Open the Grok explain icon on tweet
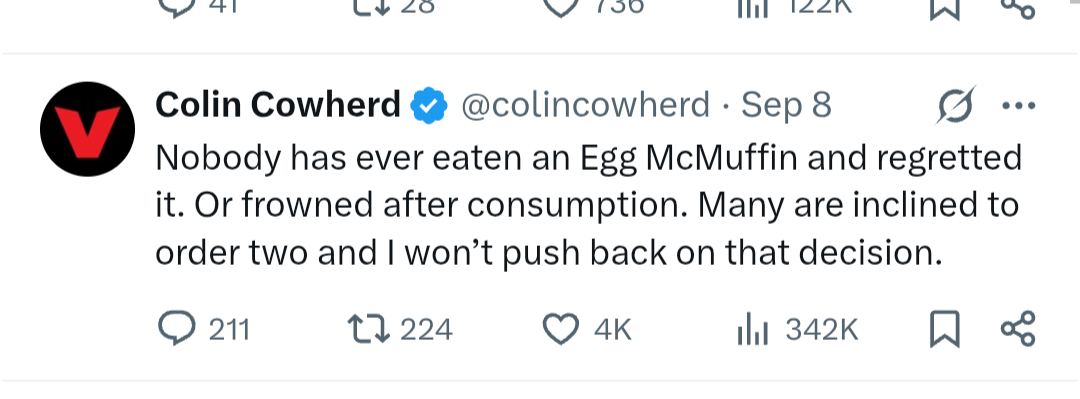This screenshot has width=1080, height=399. [956, 105]
